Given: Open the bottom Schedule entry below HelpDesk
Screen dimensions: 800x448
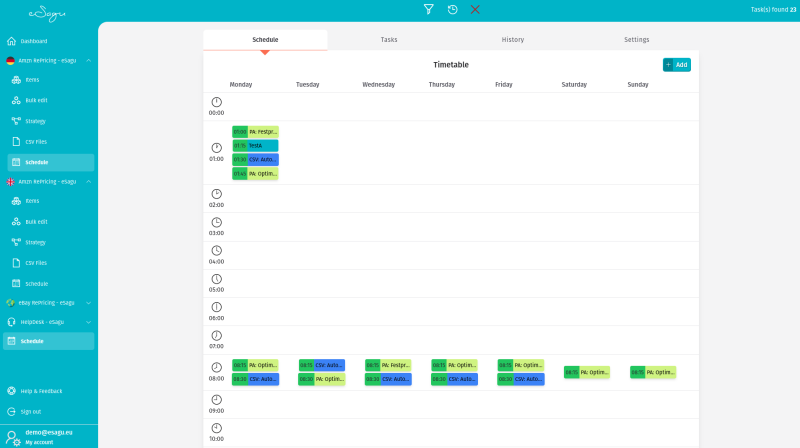Looking at the screenshot, I should 48,341.
